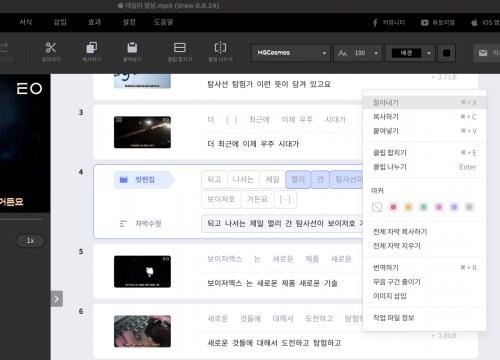Open the 효과 menu in menu bar
Screen dimensions: 500x360
click(x=94, y=22)
